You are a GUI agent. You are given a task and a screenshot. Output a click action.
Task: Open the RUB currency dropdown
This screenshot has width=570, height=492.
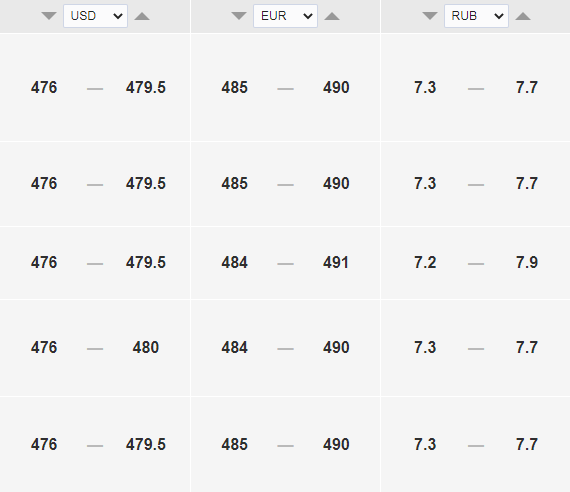[476, 16]
